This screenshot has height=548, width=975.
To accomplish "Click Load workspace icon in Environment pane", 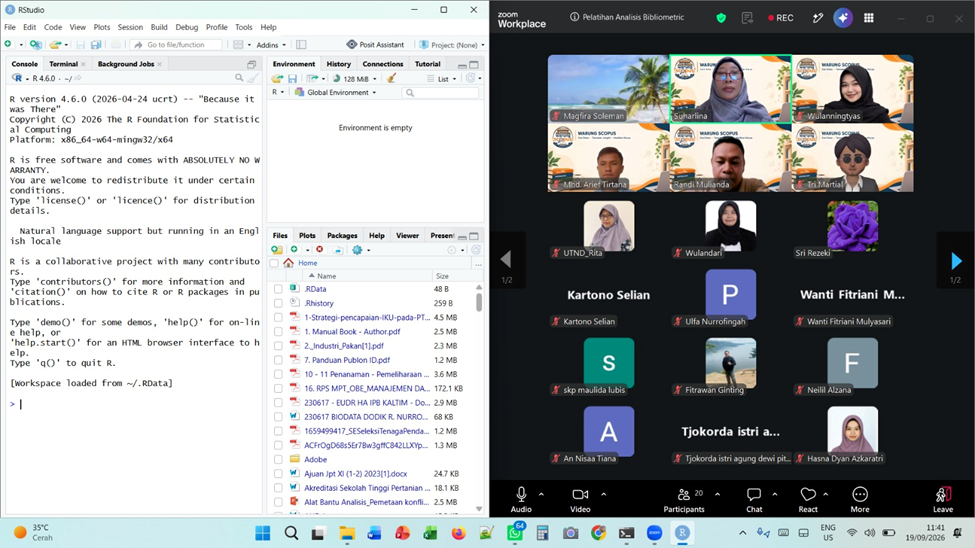I will coord(277,79).
